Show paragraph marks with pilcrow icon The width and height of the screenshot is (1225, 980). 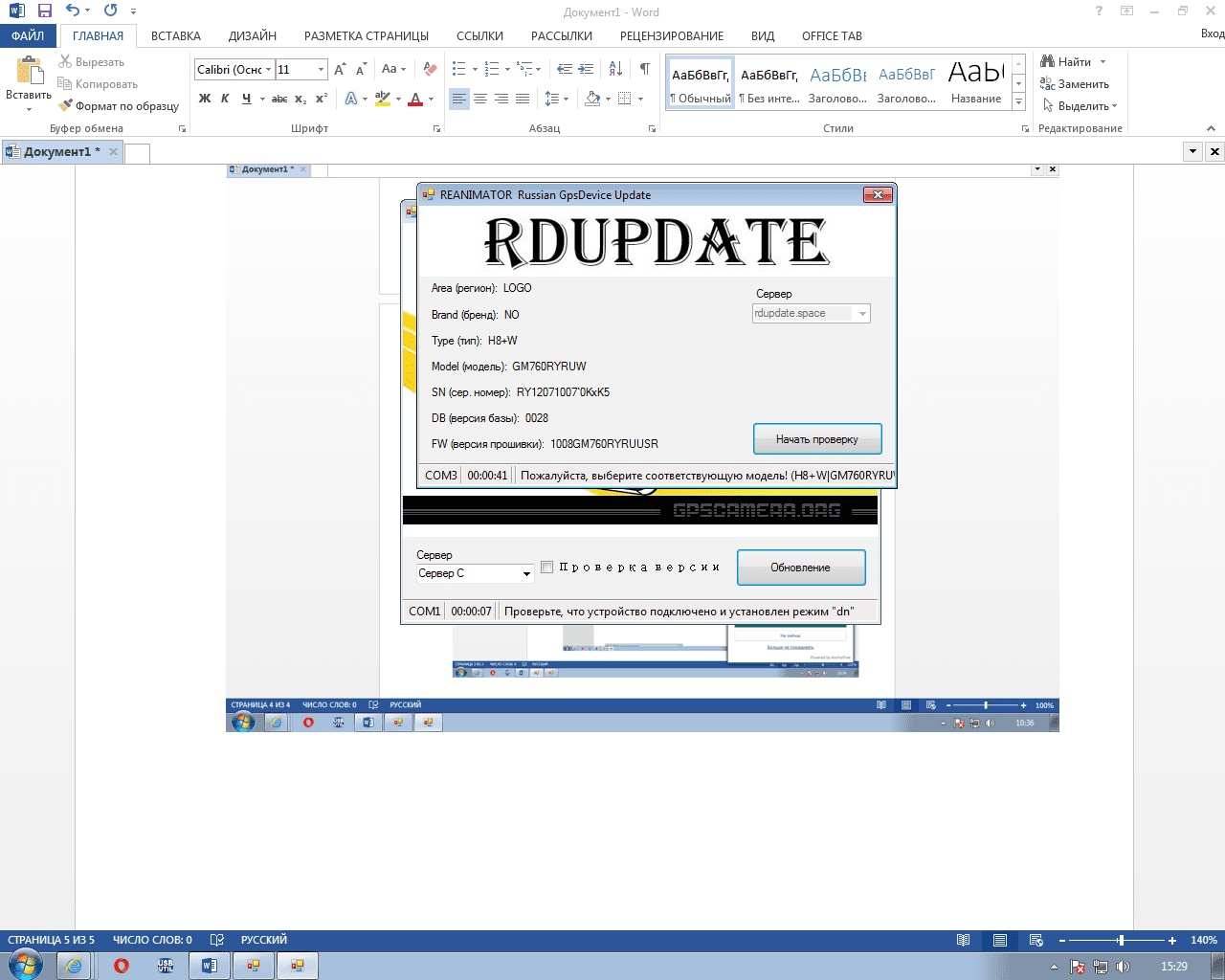644,69
